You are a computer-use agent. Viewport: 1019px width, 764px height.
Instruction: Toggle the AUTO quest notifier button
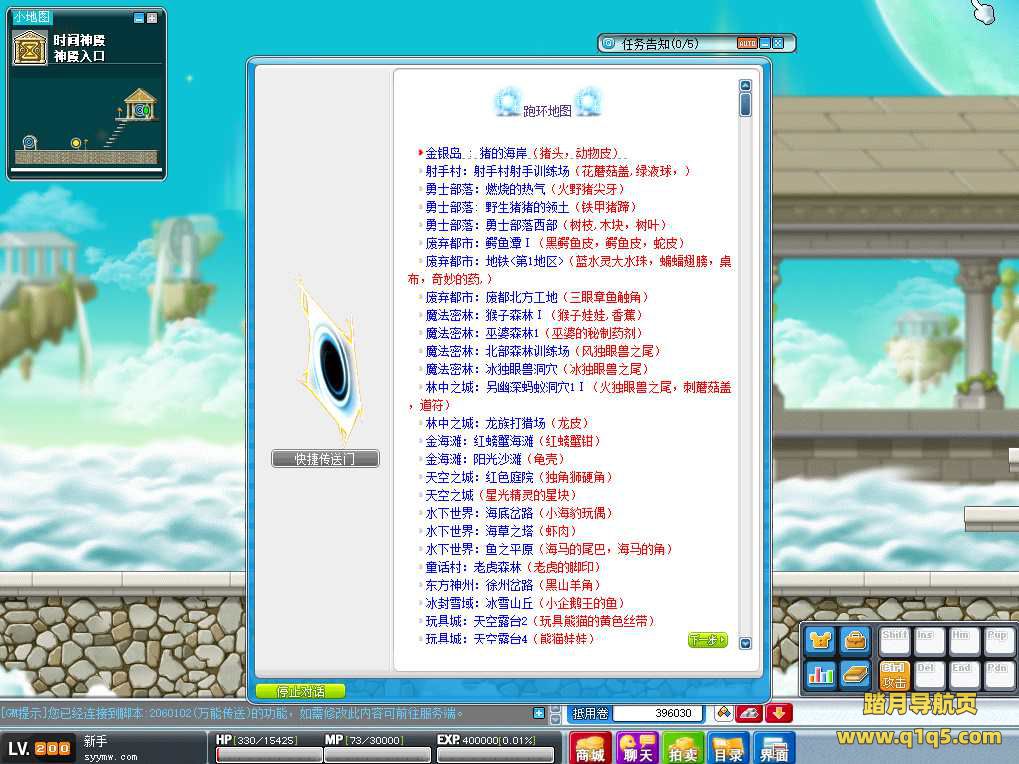pos(746,43)
